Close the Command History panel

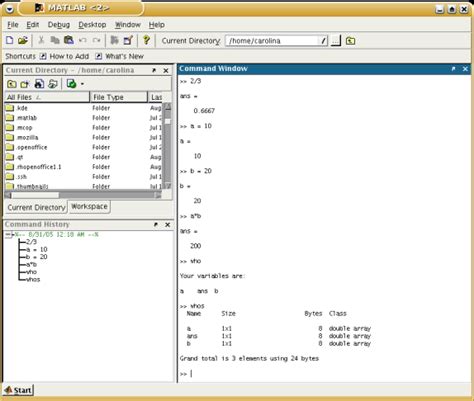pyautogui.click(x=168, y=225)
